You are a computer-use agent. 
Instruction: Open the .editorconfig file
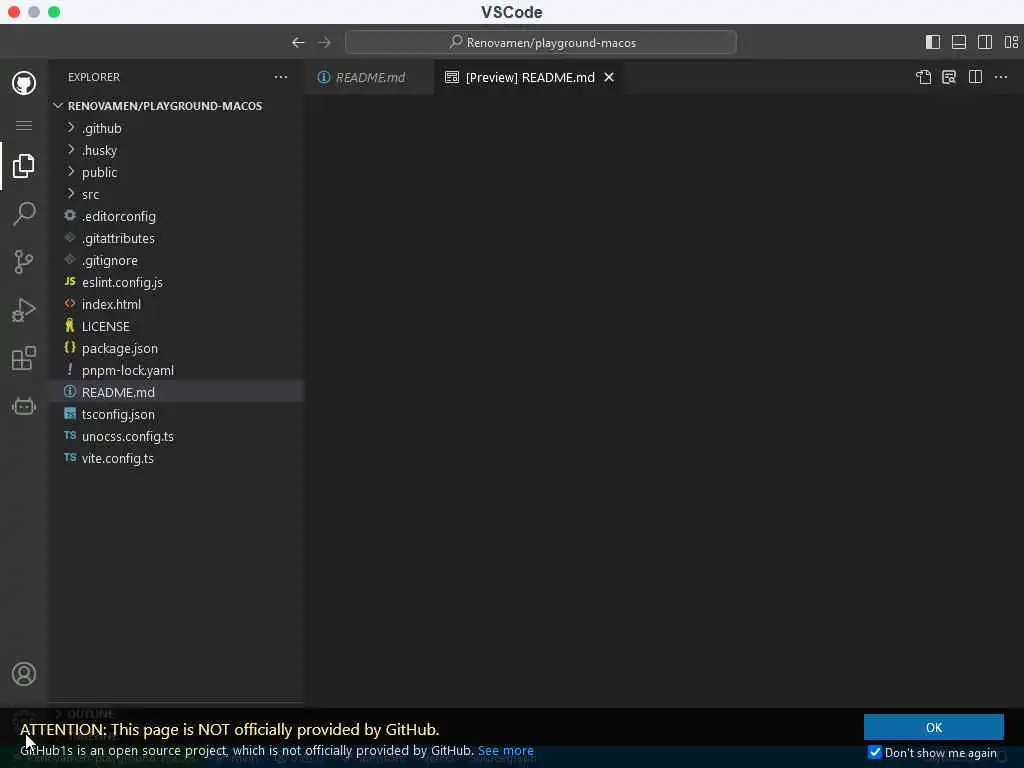[x=175, y=216]
